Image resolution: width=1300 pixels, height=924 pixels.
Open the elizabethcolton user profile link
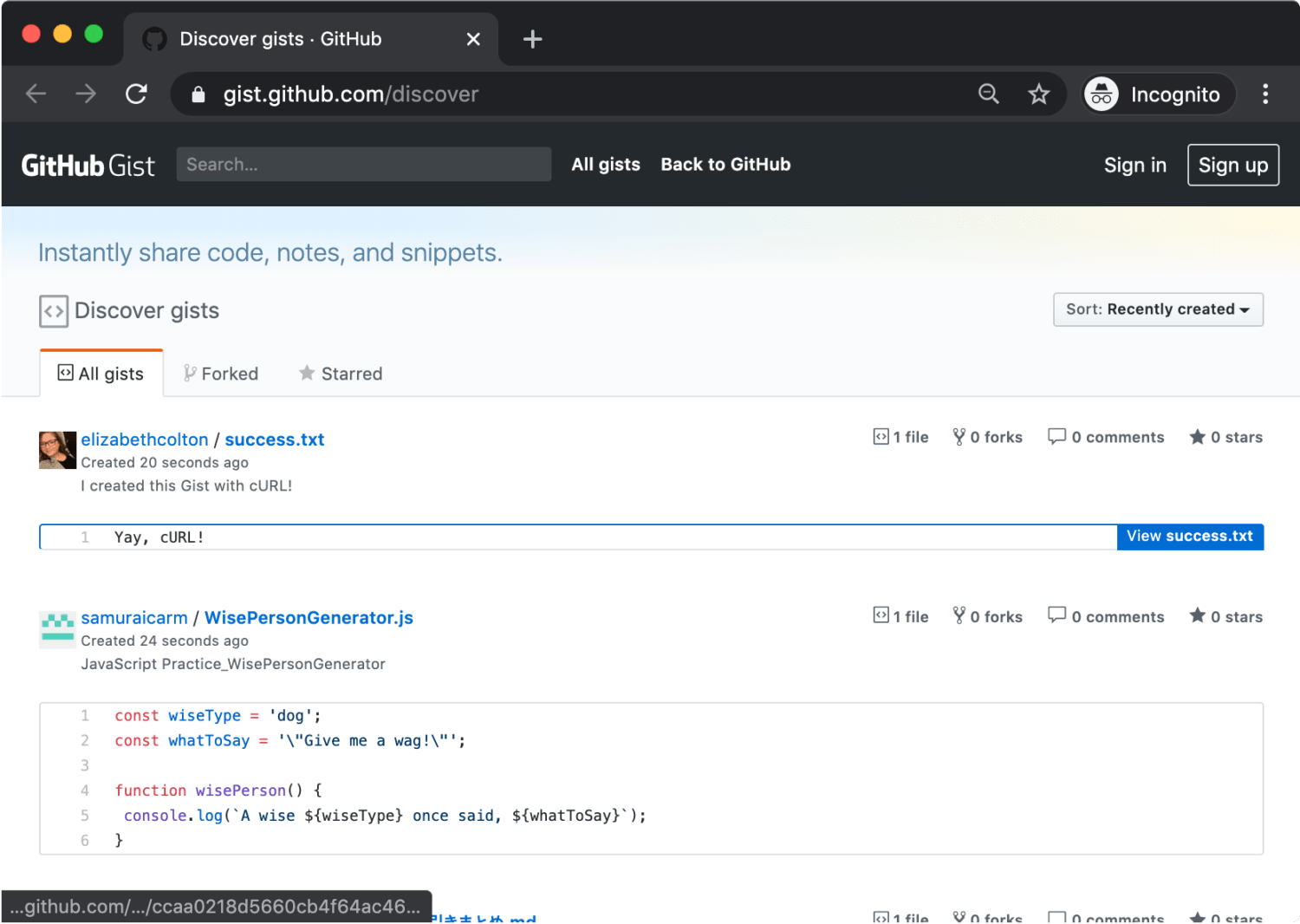pos(145,439)
